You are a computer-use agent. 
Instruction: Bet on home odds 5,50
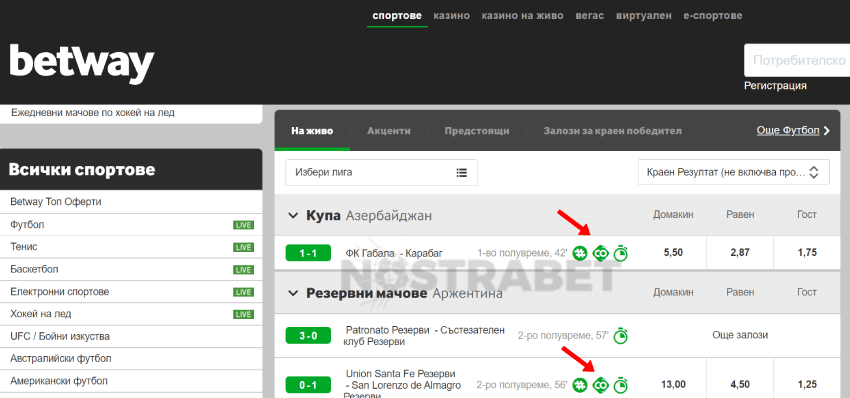pos(673,253)
